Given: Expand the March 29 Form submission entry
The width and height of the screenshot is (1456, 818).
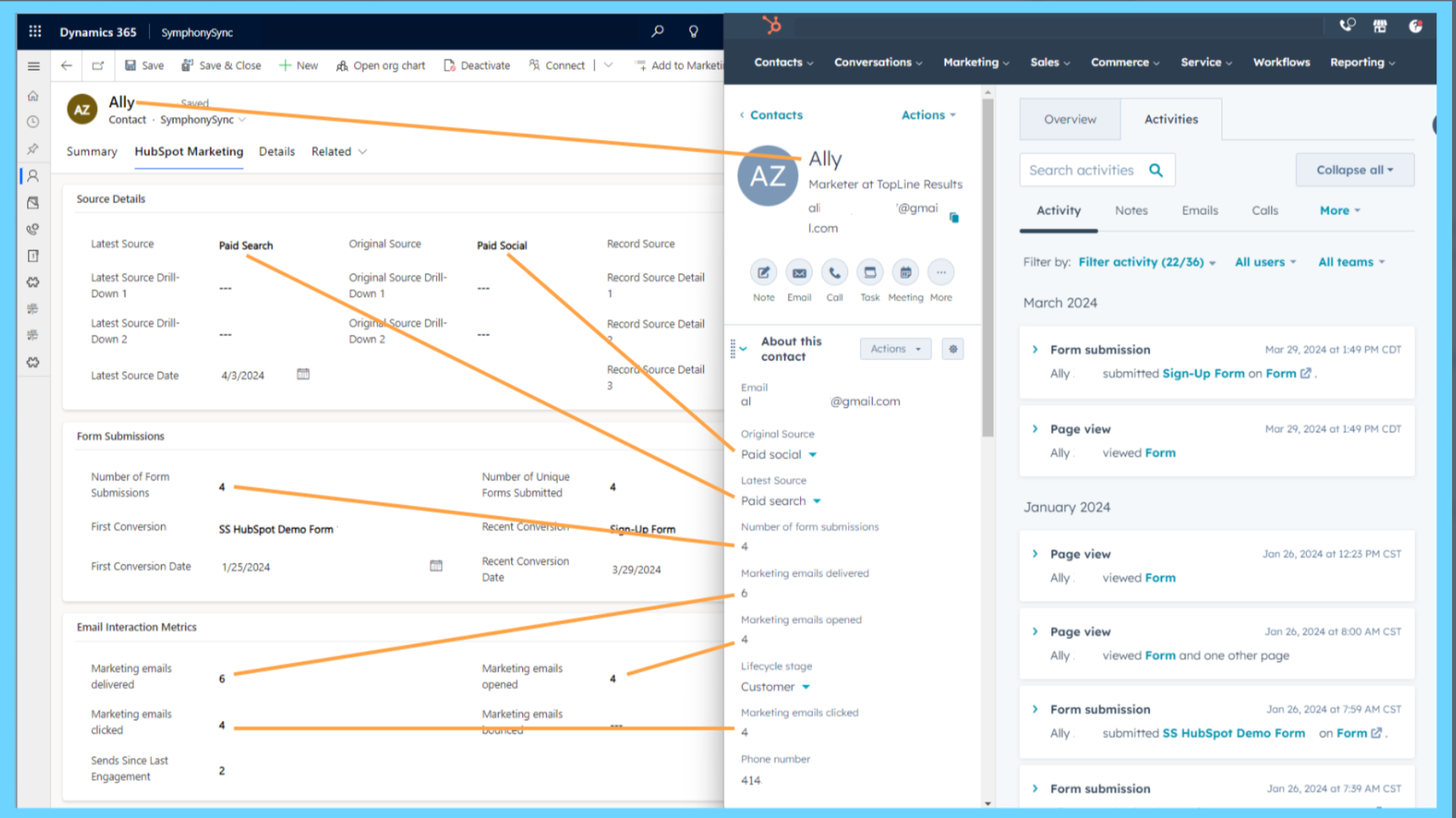Looking at the screenshot, I should pos(1035,349).
